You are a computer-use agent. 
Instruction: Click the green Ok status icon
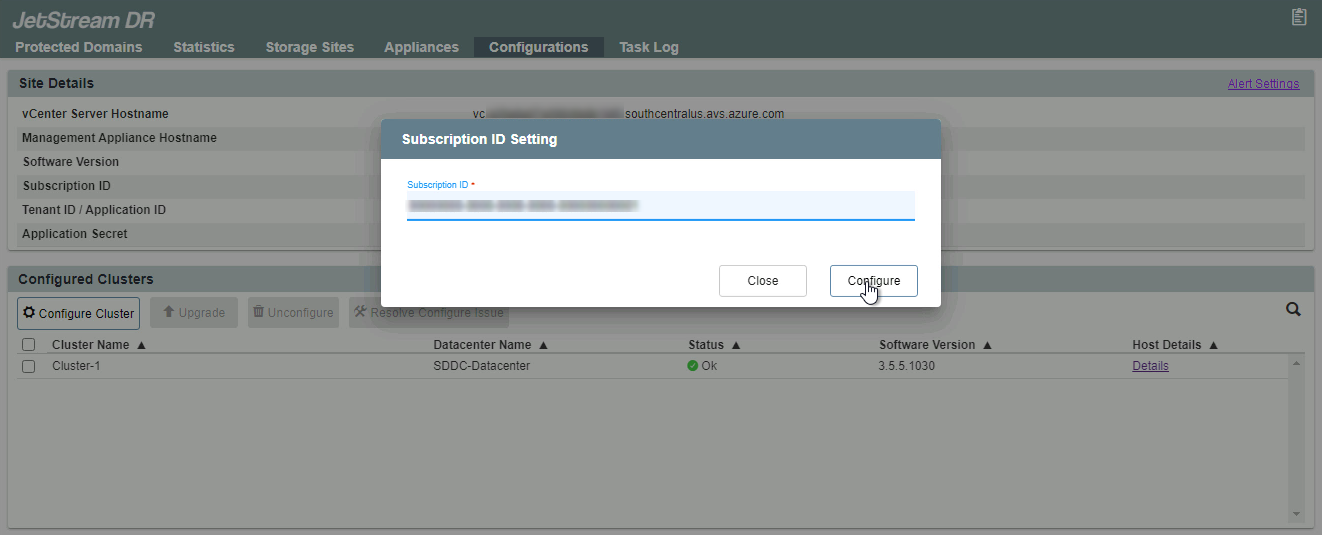pos(692,366)
